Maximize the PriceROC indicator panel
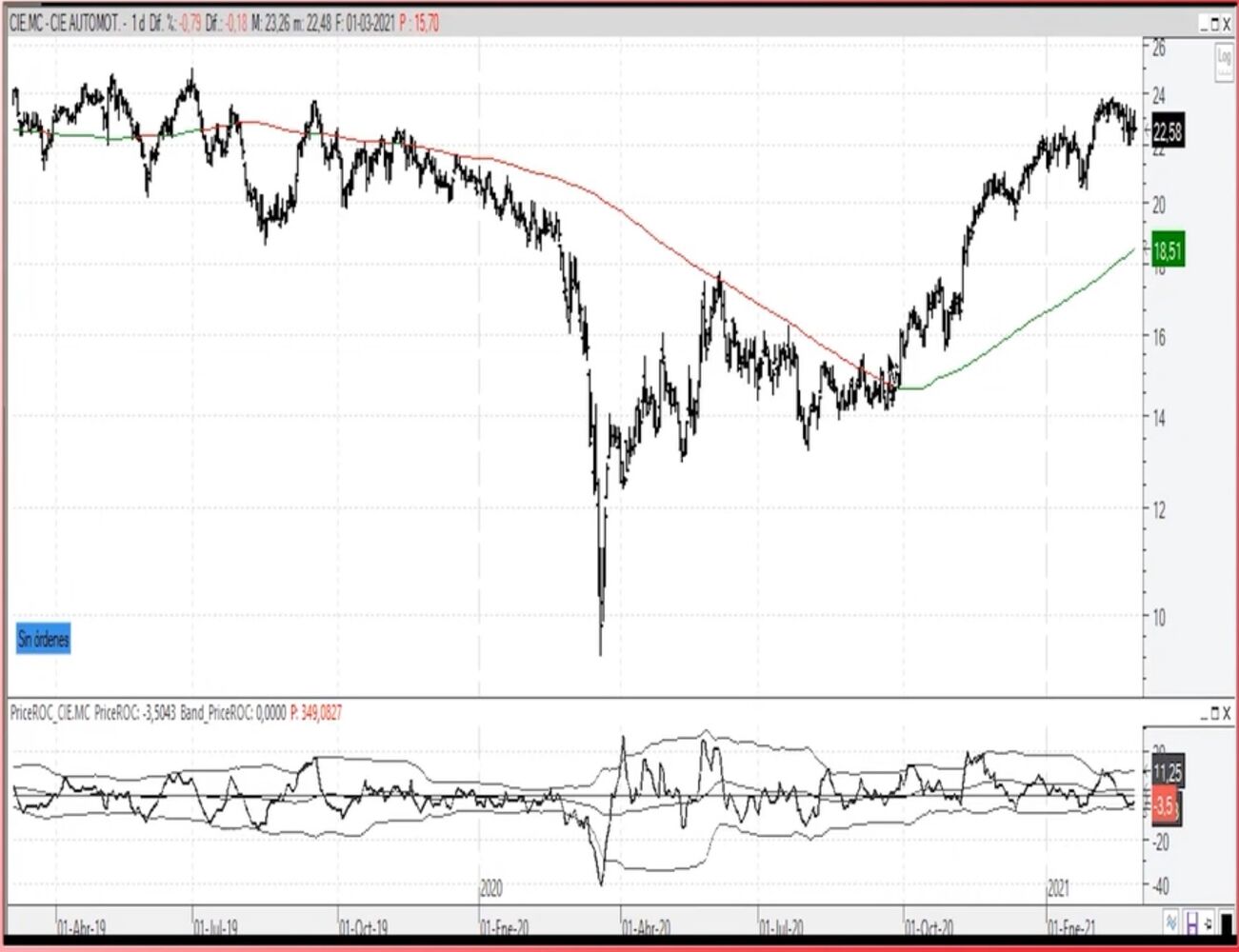Viewport: 1239px width, 952px height. [1215, 713]
